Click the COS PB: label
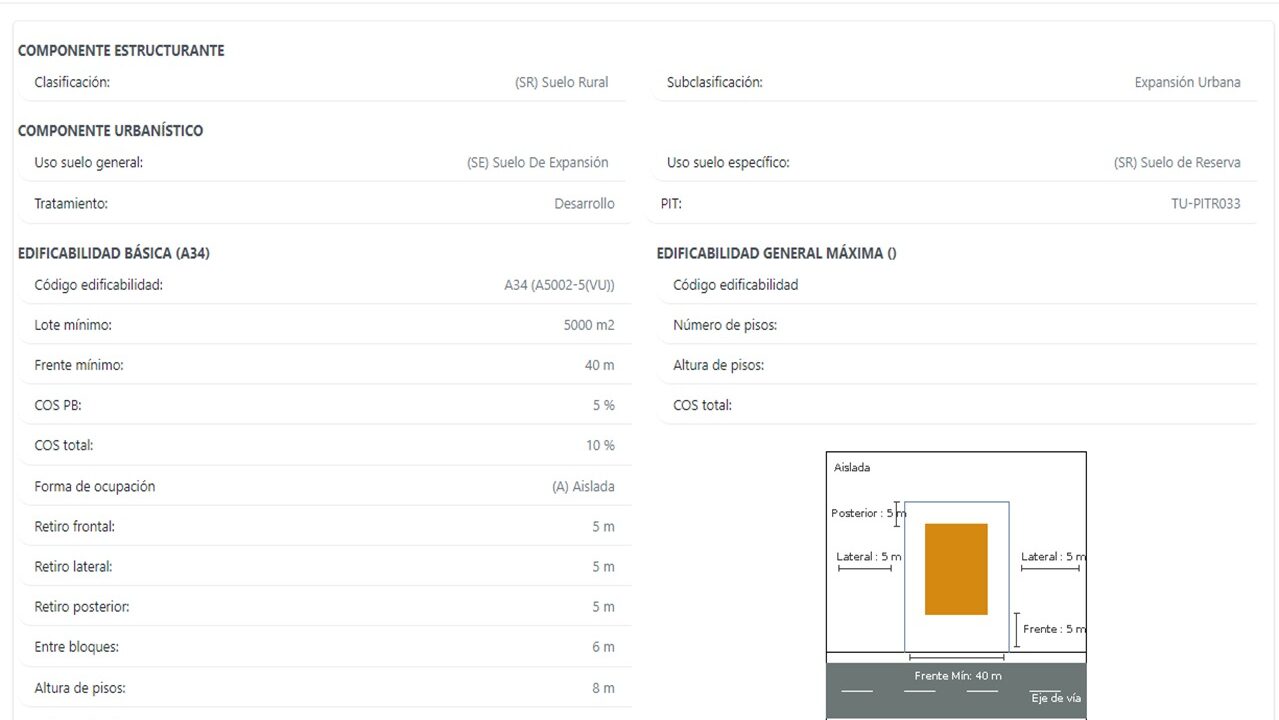The height and width of the screenshot is (720, 1279). point(58,406)
